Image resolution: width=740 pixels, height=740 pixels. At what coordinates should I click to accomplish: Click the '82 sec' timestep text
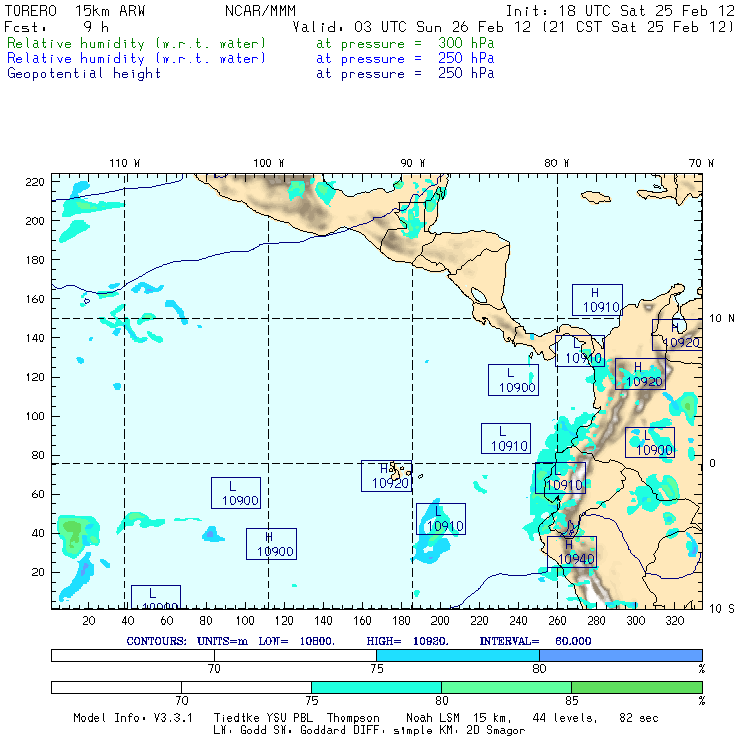(639, 718)
